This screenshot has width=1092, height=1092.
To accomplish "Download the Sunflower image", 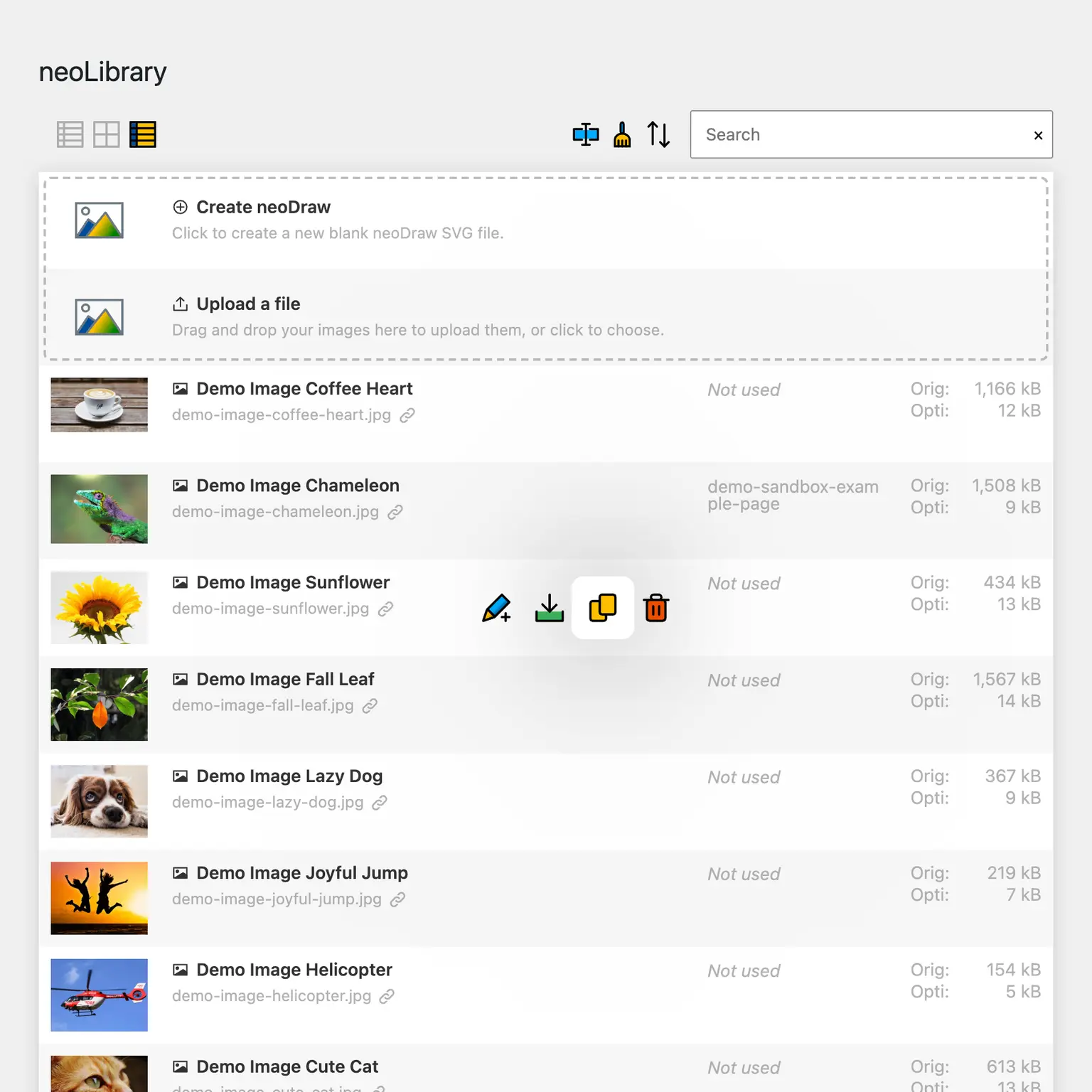I will click(550, 608).
